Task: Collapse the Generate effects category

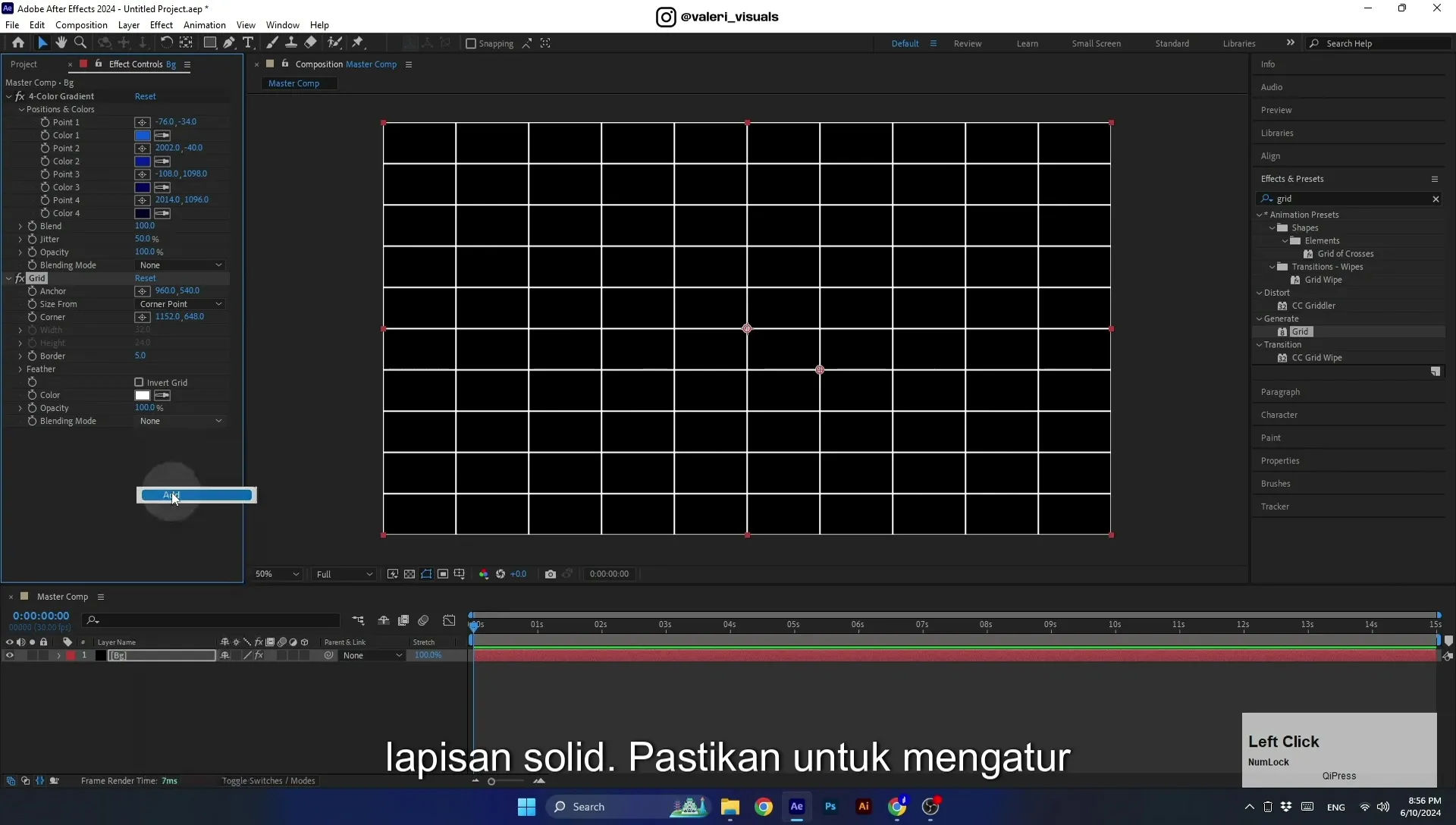Action: (1260, 318)
